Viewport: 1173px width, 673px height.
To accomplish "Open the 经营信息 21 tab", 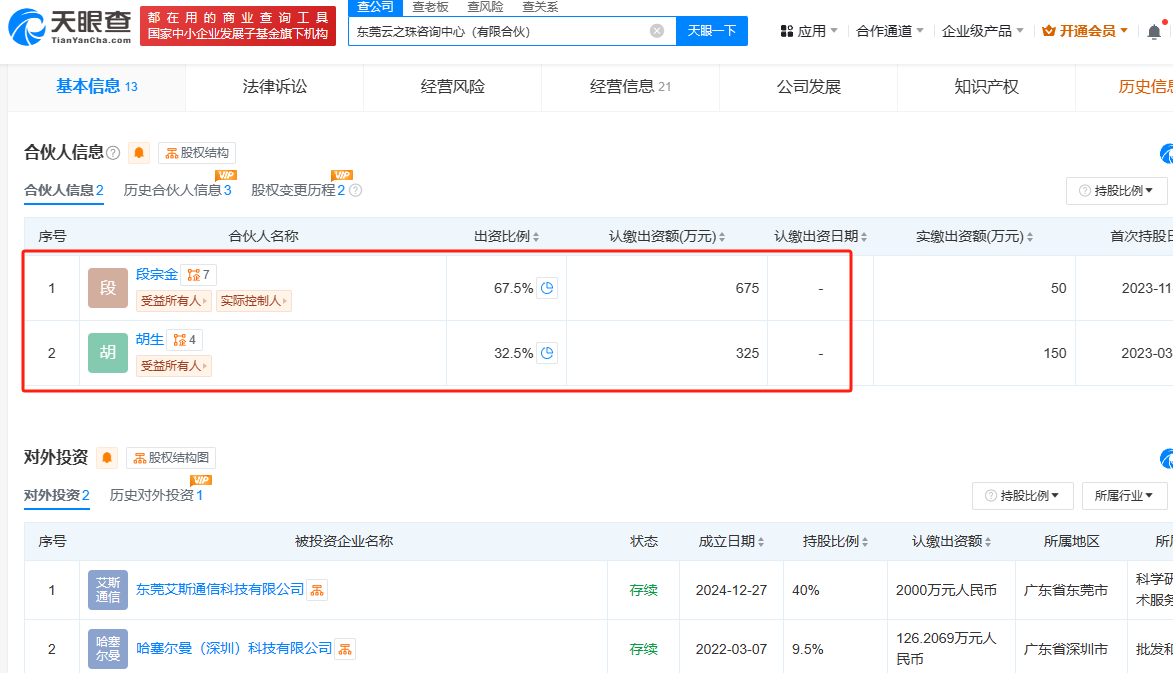I will pos(630,87).
